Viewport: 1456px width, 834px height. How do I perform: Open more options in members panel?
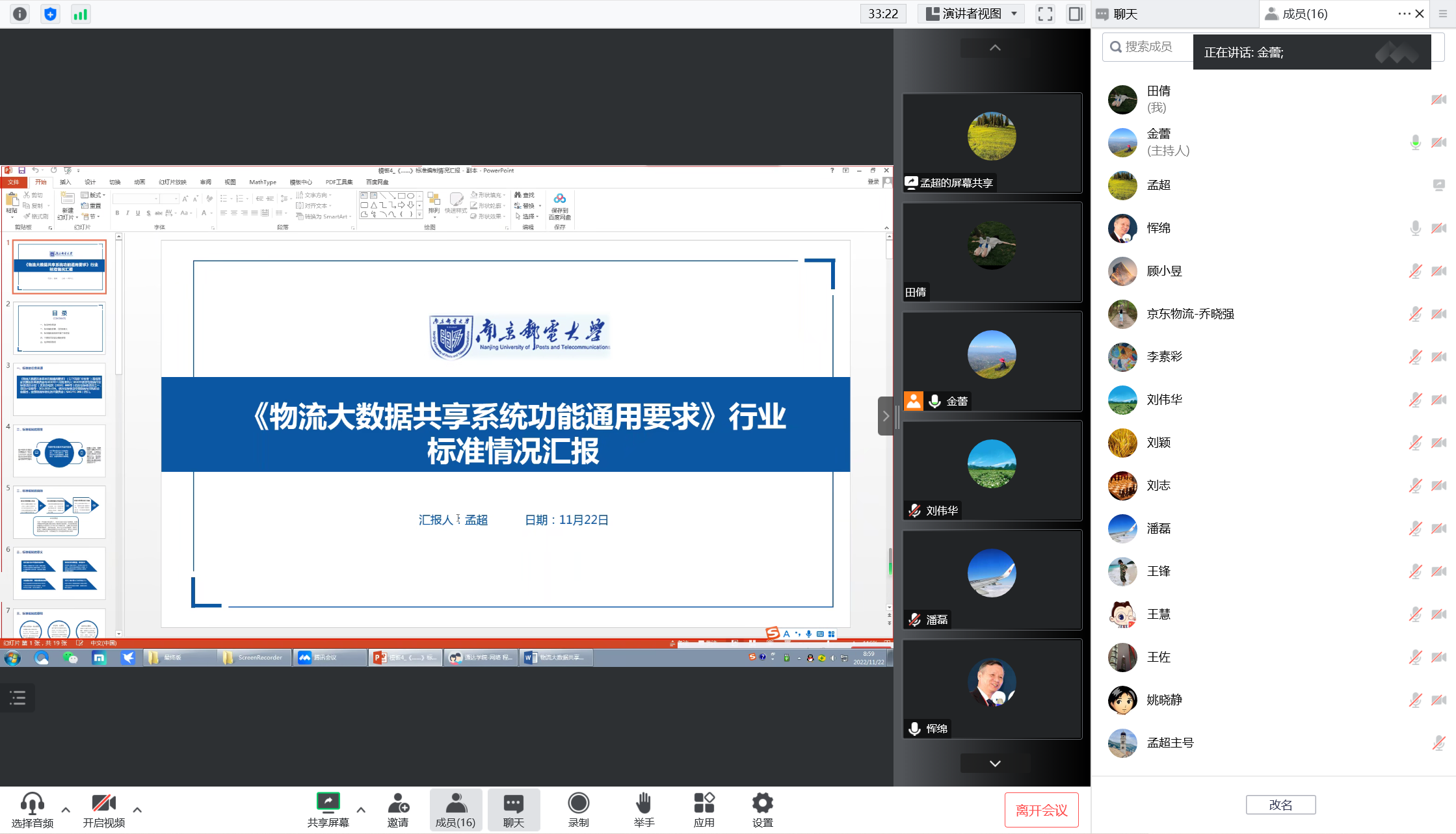coord(1403,14)
